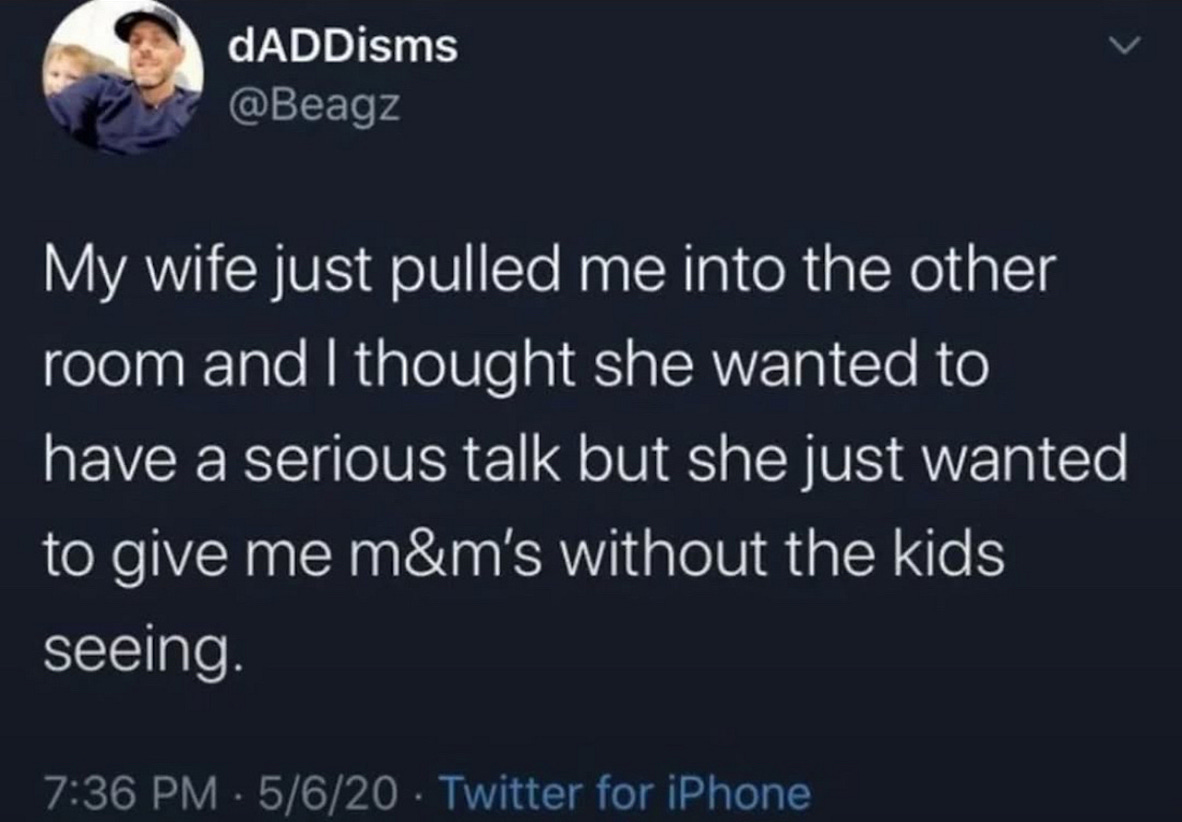Open the dADDisms display name profile
The height and width of the screenshot is (822, 1182).
click(x=343, y=46)
